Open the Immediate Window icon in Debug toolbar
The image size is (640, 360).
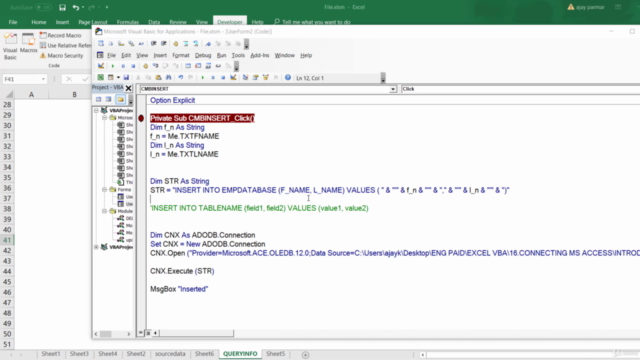(198, 66)
